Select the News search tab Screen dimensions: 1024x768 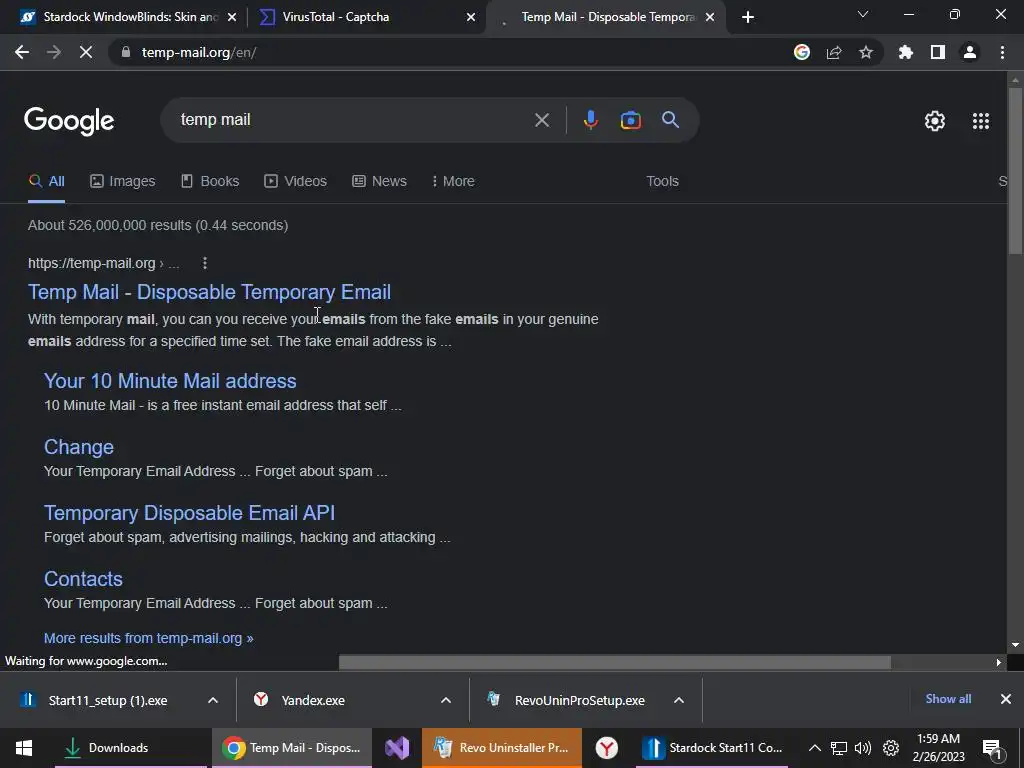pyautogui.click(x=379, y=181)
